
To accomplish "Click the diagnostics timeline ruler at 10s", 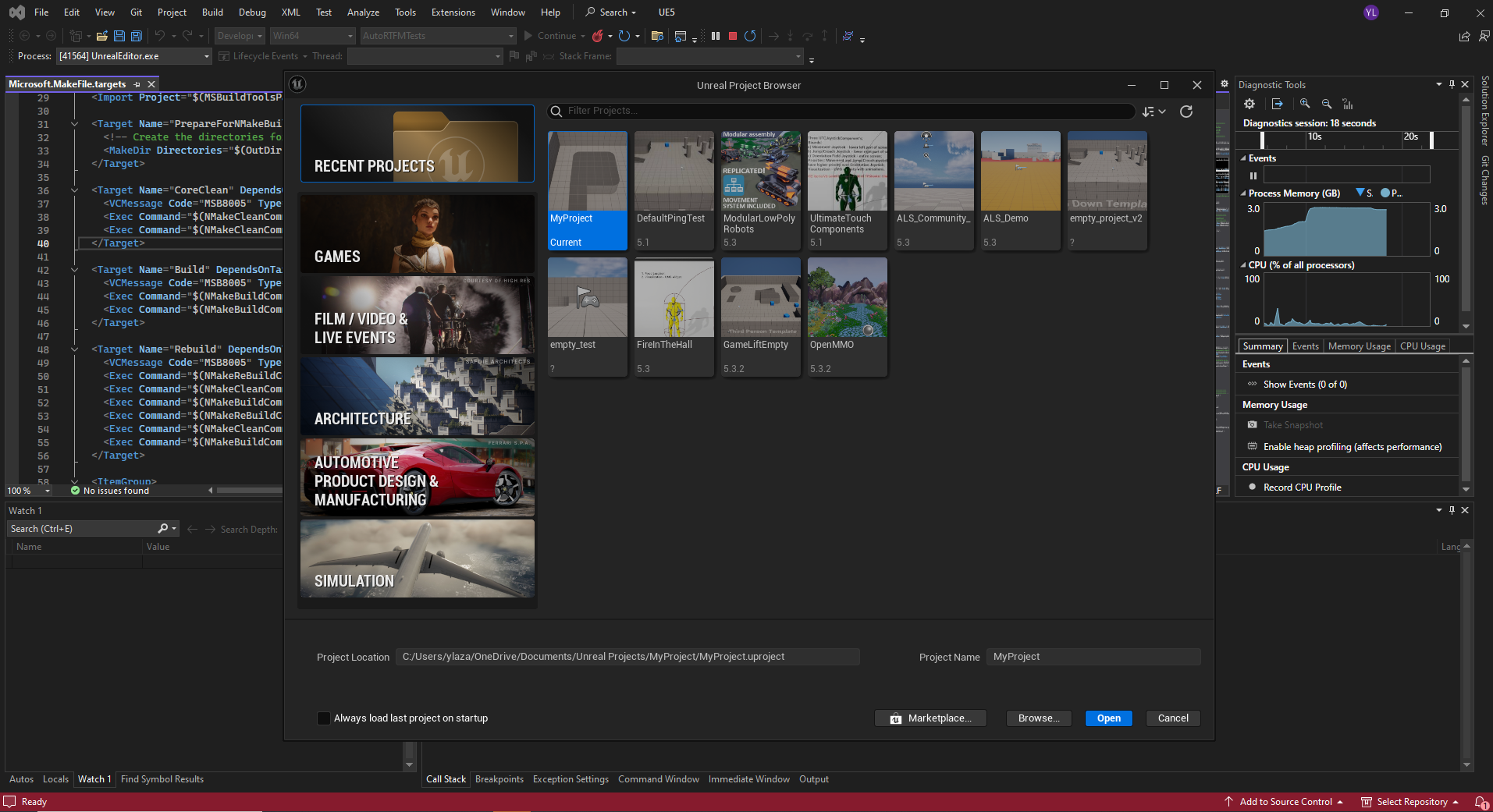I will pos(1315,137).
